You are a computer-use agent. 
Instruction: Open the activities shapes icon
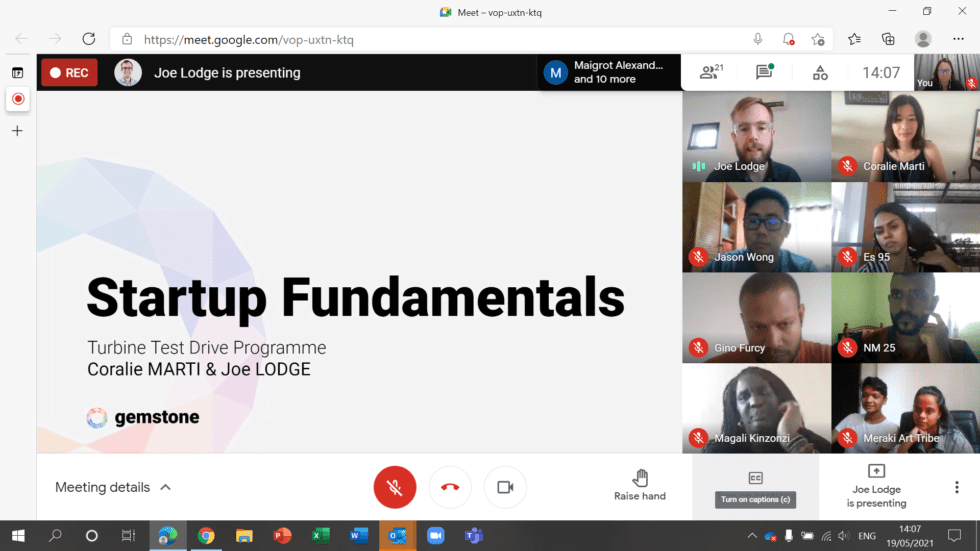point(820,73)
